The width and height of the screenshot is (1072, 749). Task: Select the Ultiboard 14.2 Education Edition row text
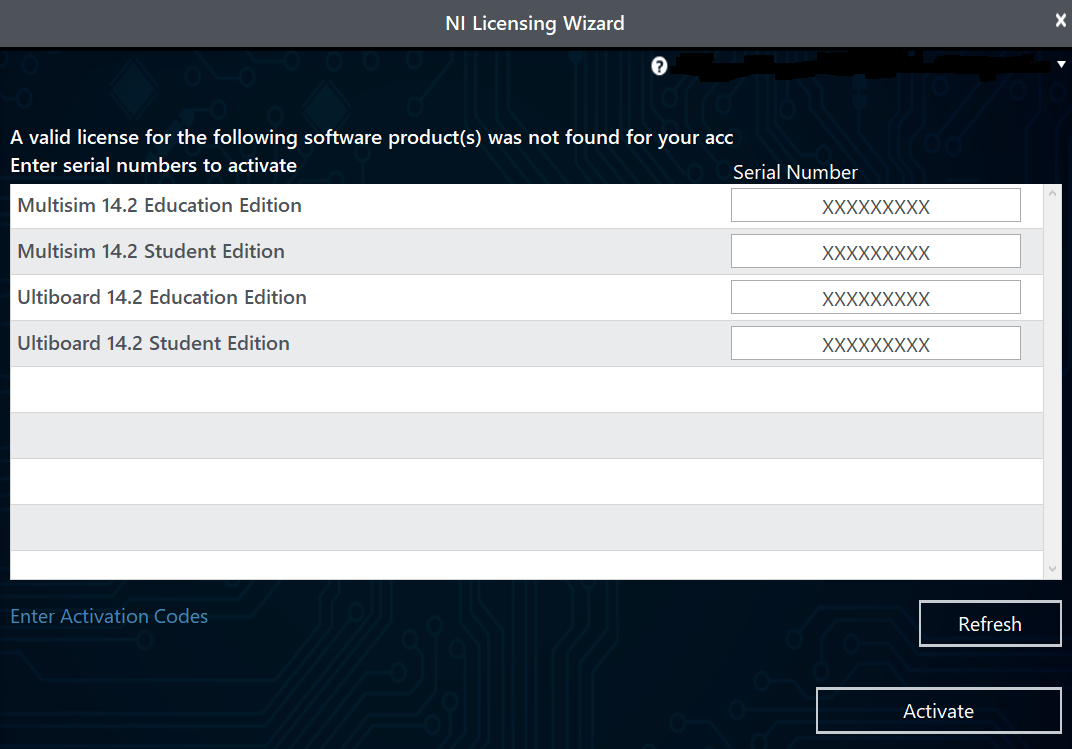tap(162, 297)
